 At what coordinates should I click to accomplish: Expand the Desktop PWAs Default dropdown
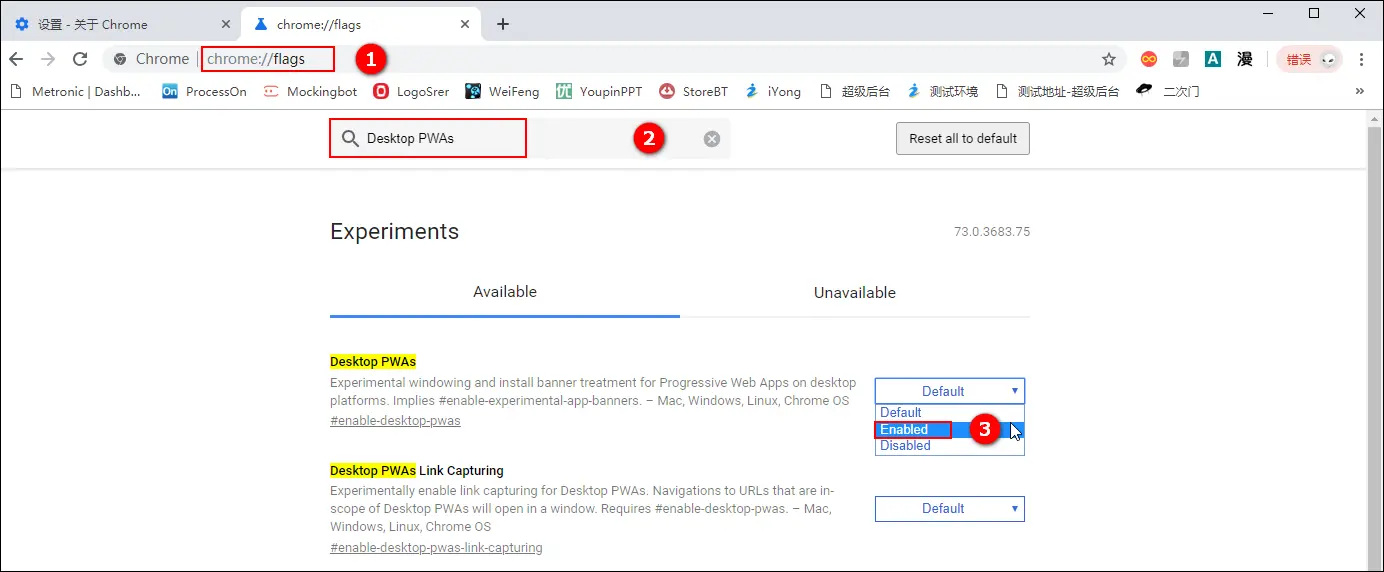(x=949, y=391)
